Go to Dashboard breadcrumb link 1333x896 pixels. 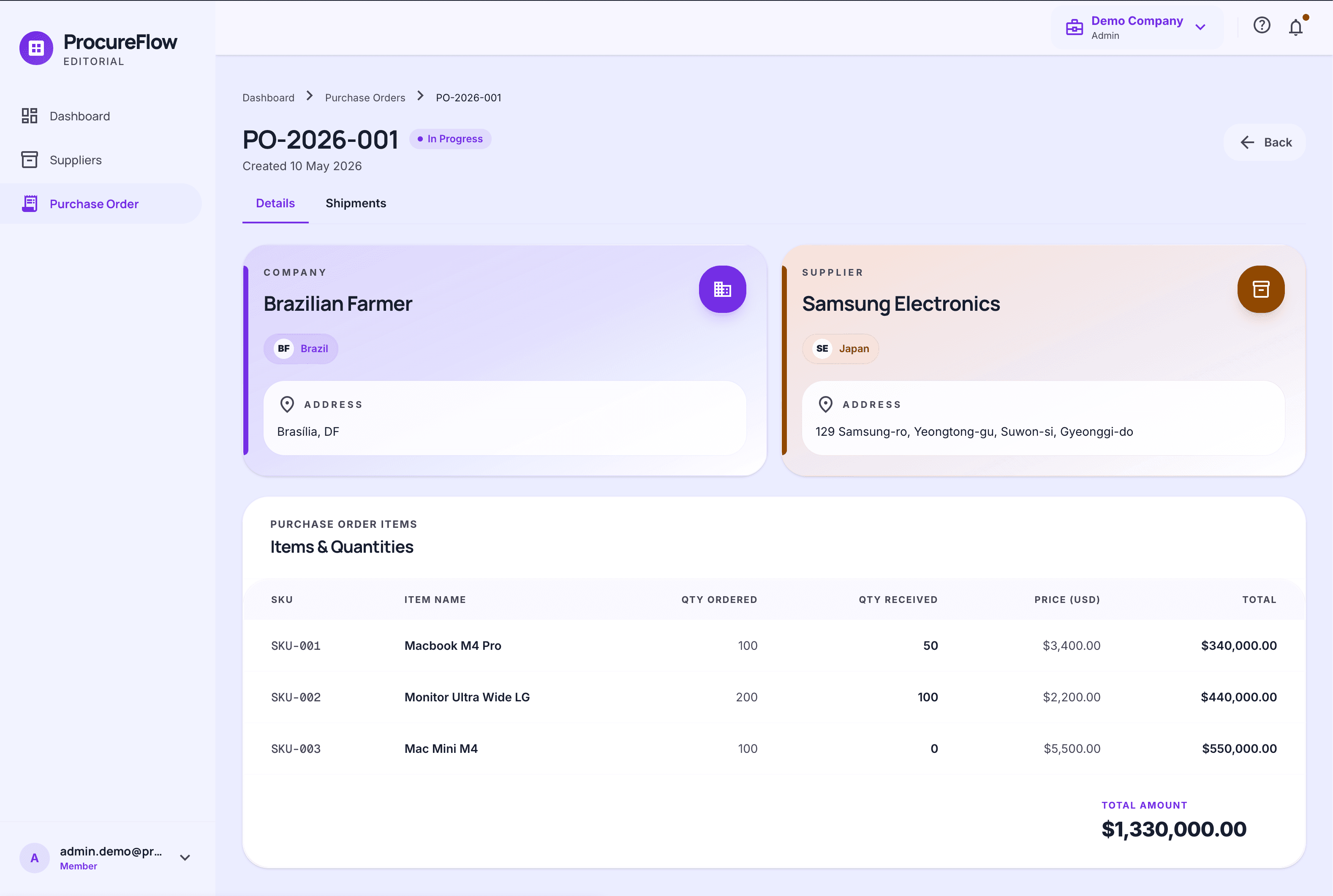[x=268, y=98]
